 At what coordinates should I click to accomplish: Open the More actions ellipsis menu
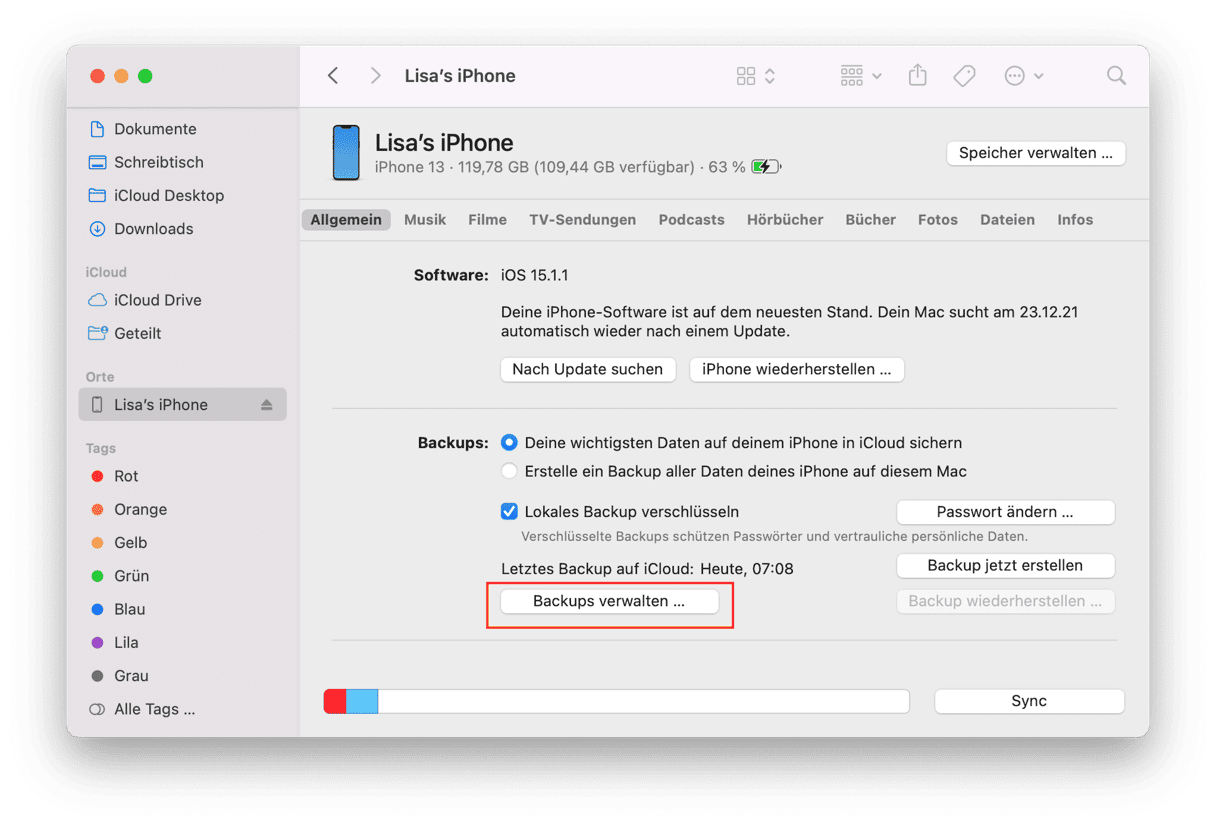[x=1024, y=76]
